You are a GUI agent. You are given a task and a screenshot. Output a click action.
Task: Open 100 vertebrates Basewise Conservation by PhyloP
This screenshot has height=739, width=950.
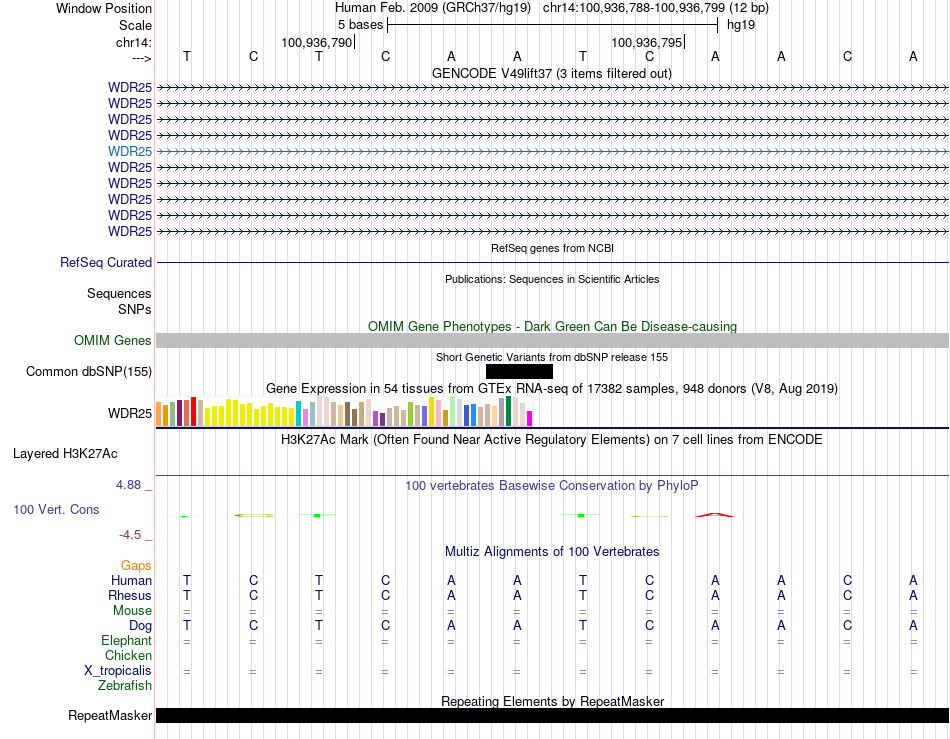coord(551,485)
